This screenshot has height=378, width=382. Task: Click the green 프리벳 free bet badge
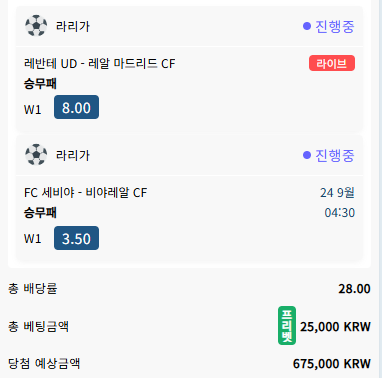click(287, 326)
